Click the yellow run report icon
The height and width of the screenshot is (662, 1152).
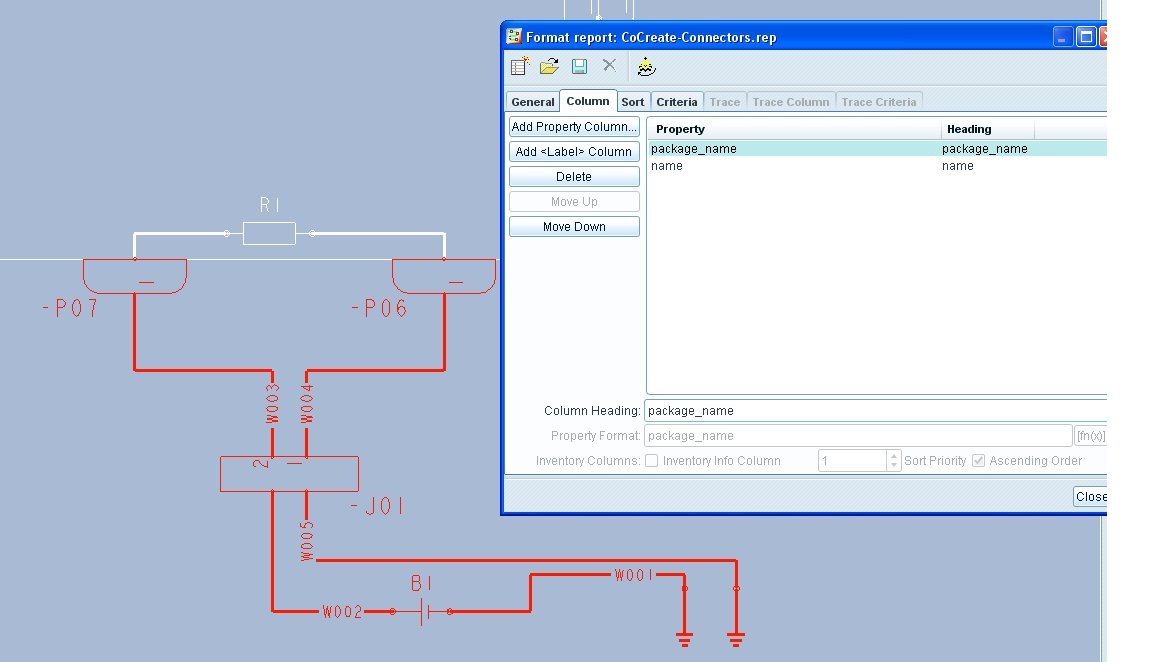click(x=646, y=67)
